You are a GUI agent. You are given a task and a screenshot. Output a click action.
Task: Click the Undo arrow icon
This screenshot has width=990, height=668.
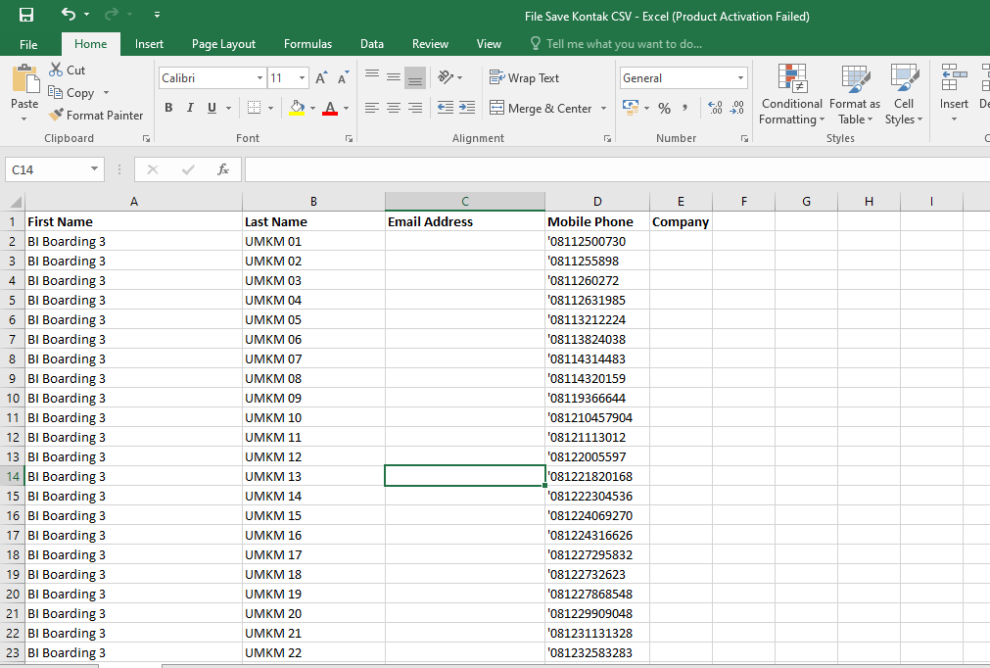pos(68,15)
